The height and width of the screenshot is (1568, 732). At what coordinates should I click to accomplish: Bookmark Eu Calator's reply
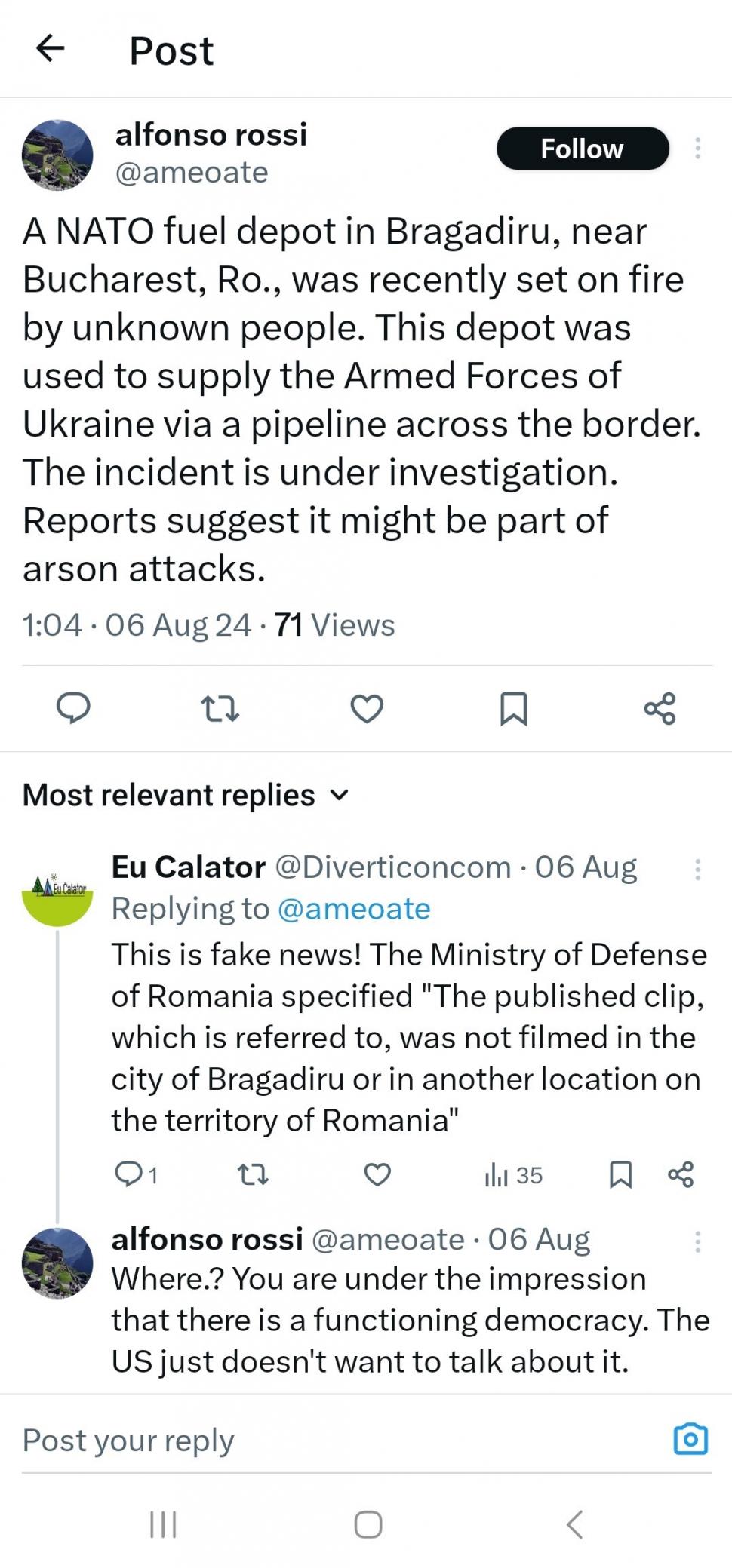621,1174
